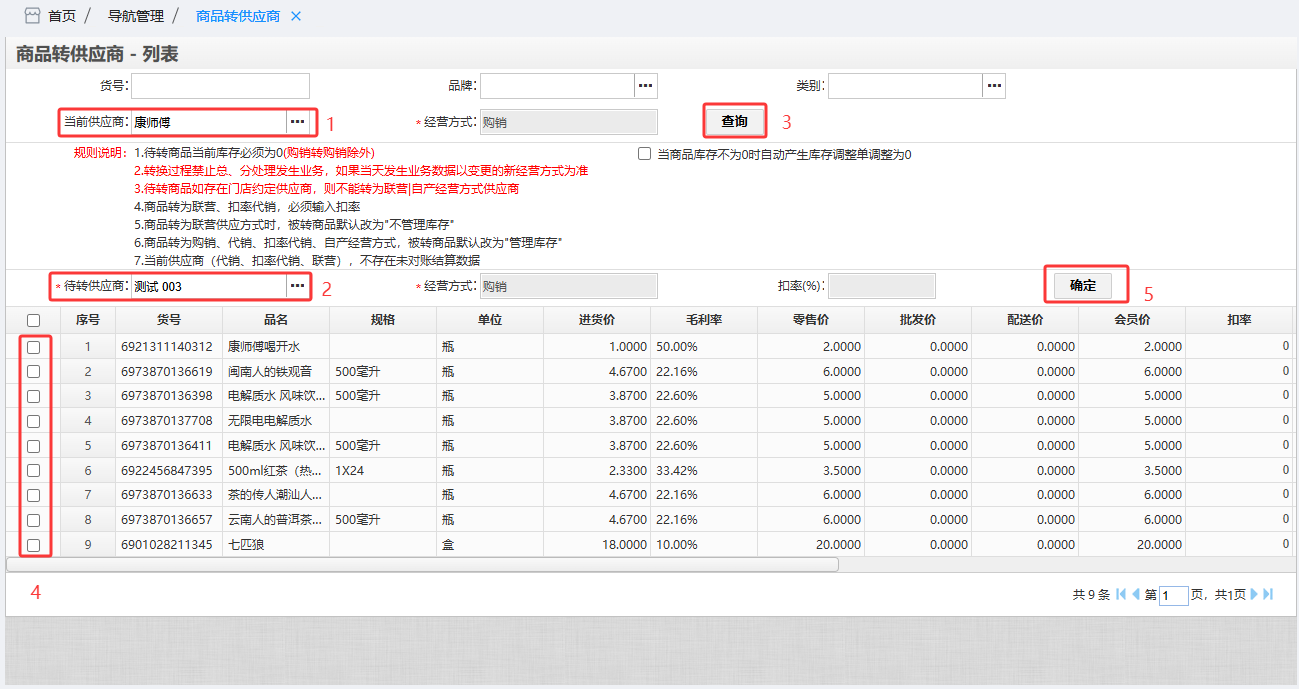This screenshot has height=689, width=1299.
Task: Open 品牌 lookup ellipsis button
Action: click(x=646, y=86)
